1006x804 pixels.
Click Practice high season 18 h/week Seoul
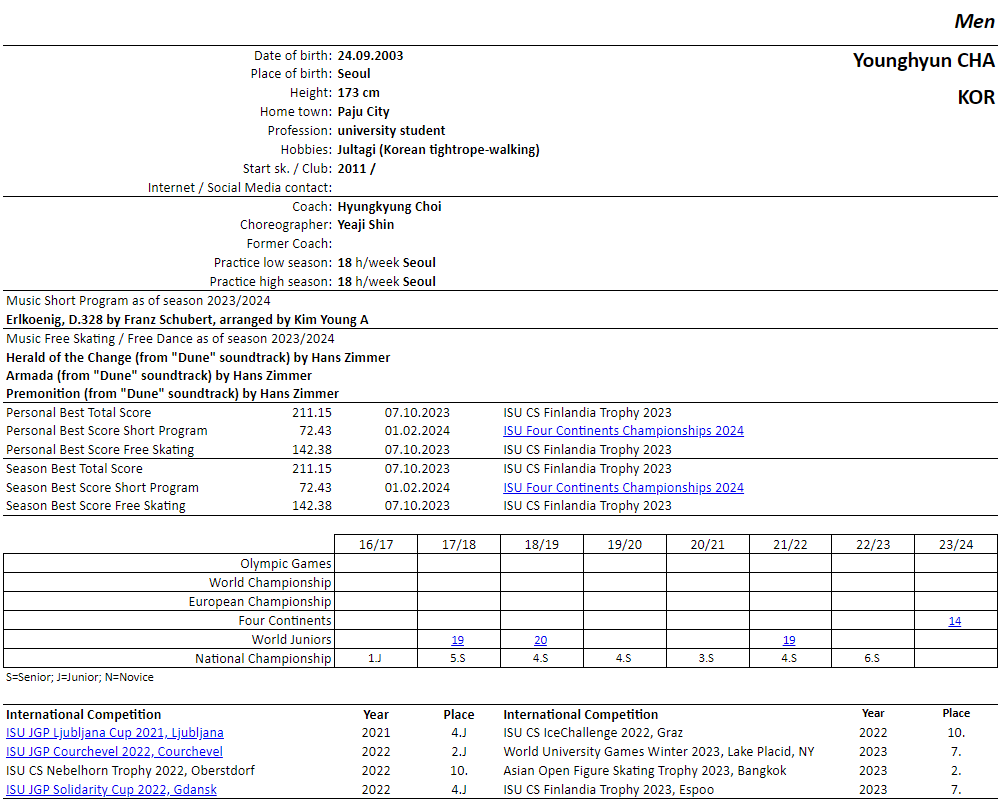coord(386,282)
